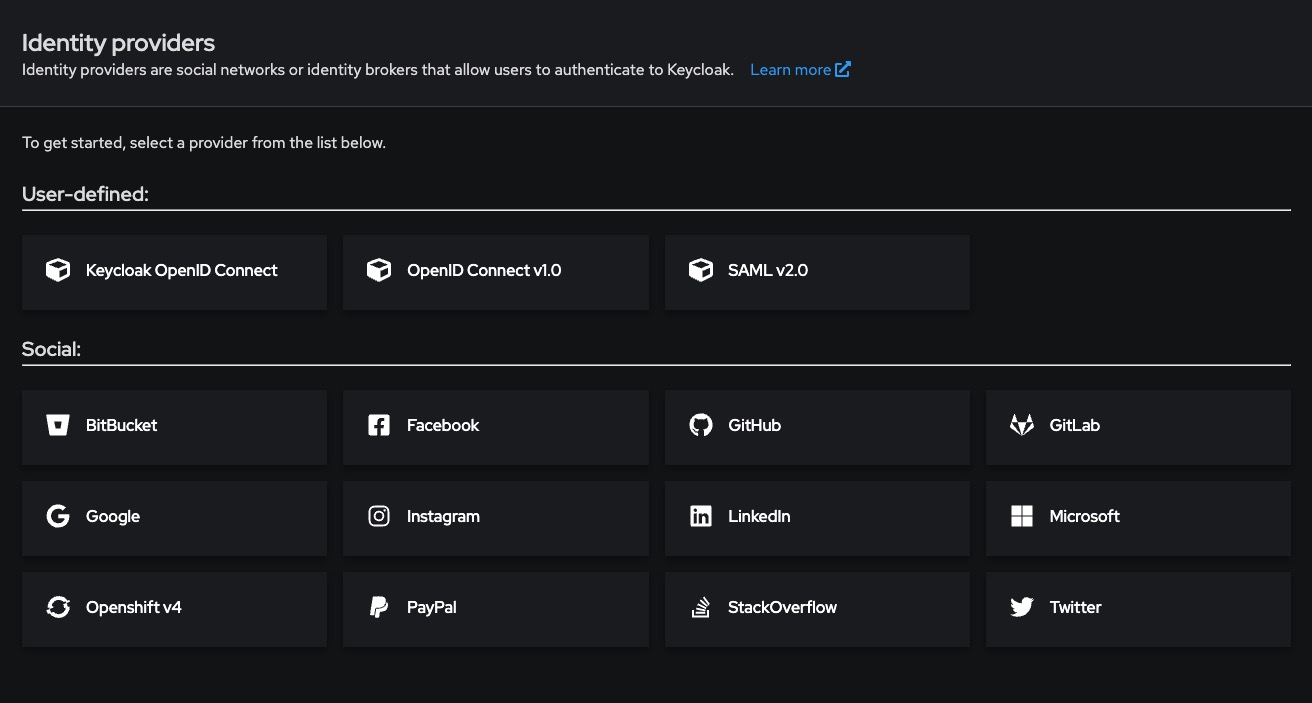
Task: Click the Microsoft windows logo icon
Action: tap(1021, 516)
